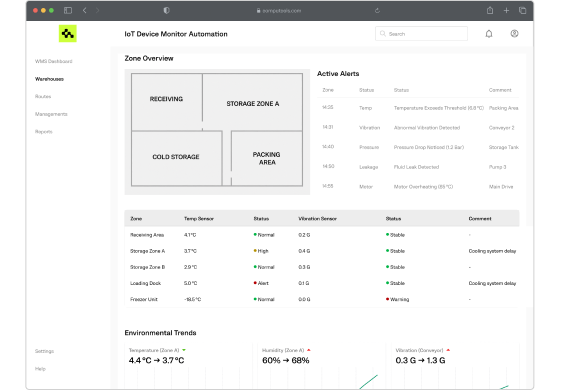
Task: Show the tab overview icon
Action: coord(522,10)
